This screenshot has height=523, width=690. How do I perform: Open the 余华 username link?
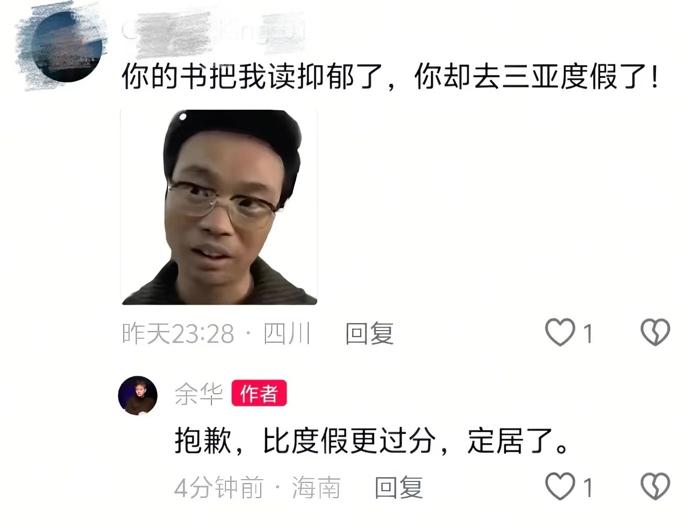(199, 394)
